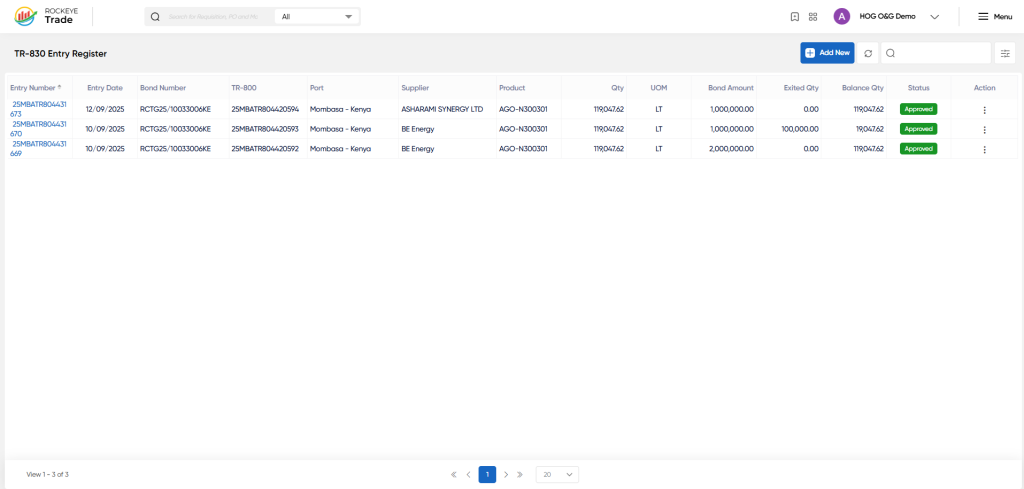
Task: Select the 12/09/2025 entry date cell
Action: point(104,110)
